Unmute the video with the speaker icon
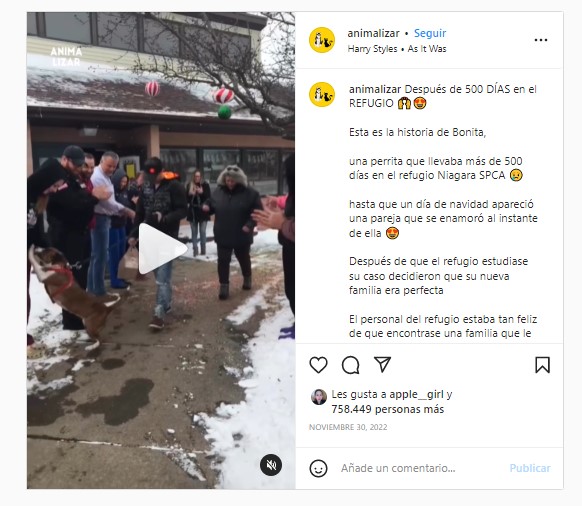 point(271,465)
